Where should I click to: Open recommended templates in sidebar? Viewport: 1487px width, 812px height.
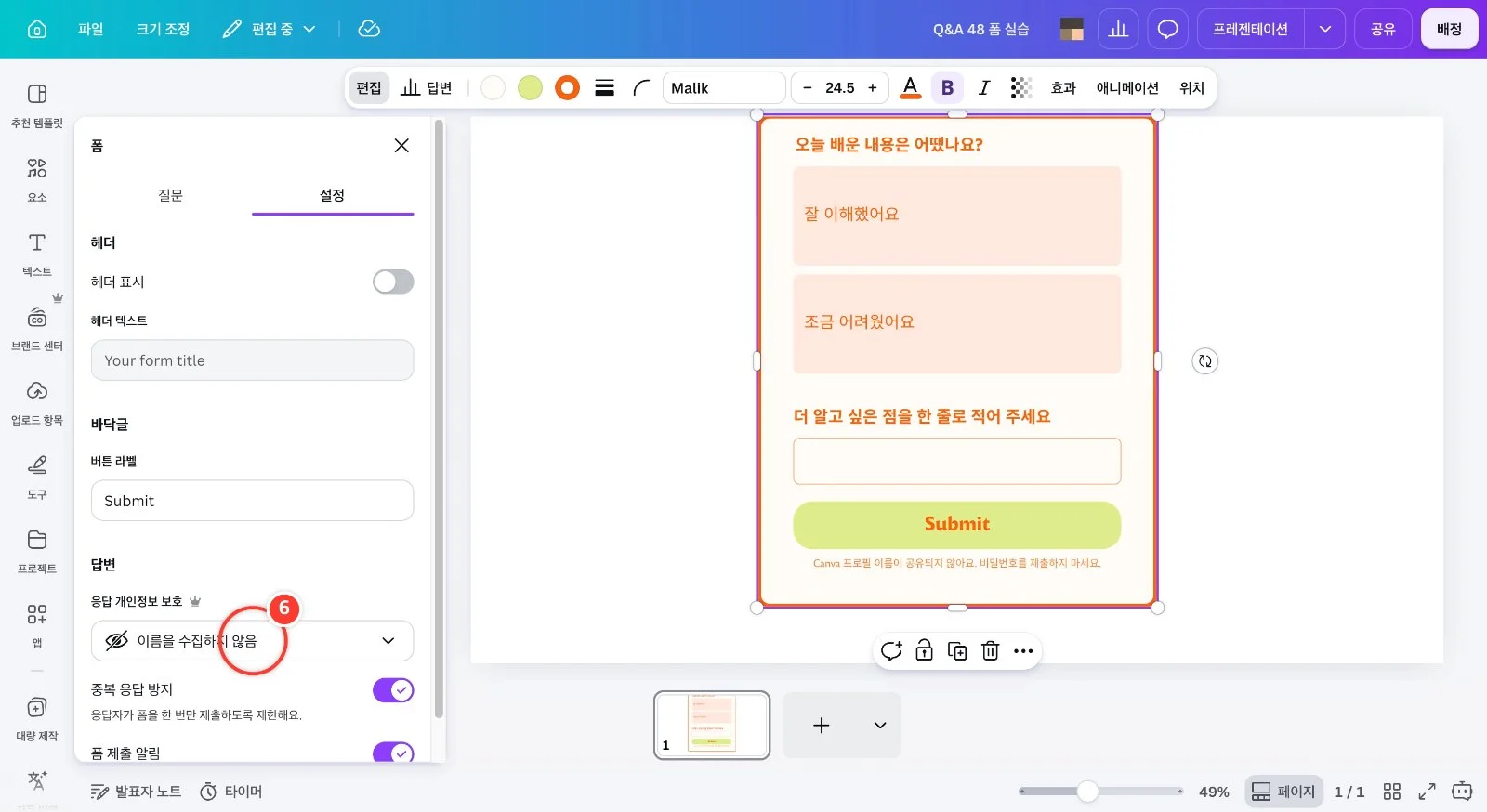tap(37, 105)
